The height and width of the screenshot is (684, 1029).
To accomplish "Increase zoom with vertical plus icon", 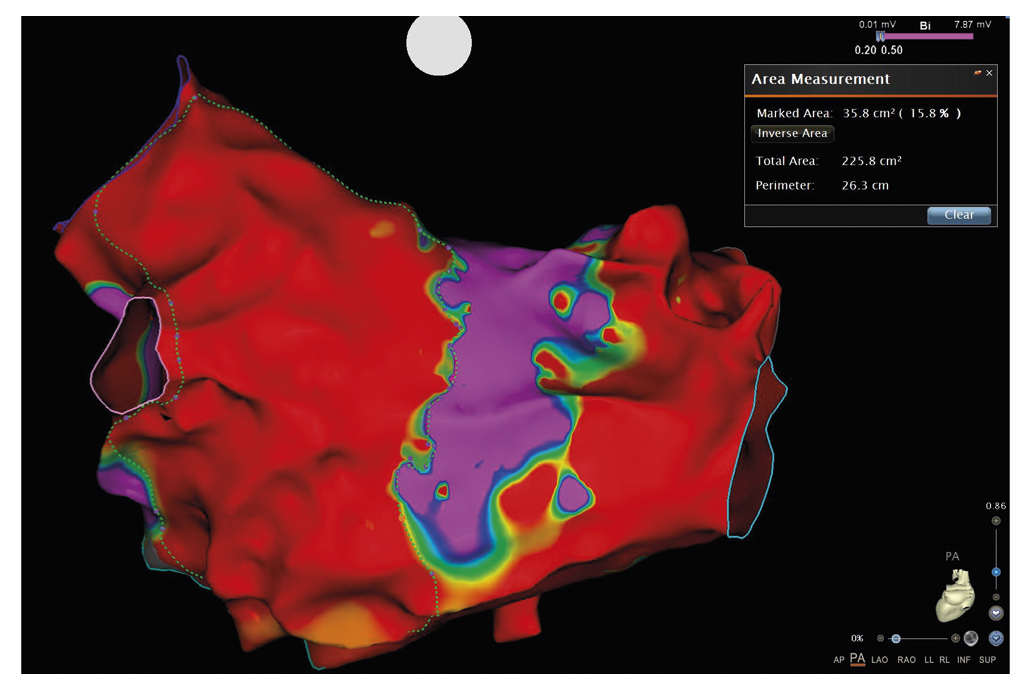I will point(995,521).
